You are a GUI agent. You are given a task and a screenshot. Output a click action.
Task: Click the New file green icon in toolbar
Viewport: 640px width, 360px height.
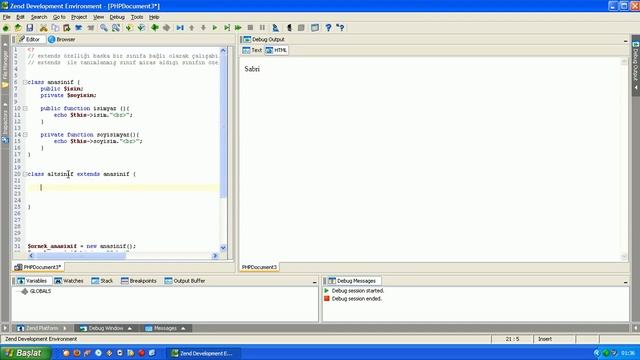6,28
